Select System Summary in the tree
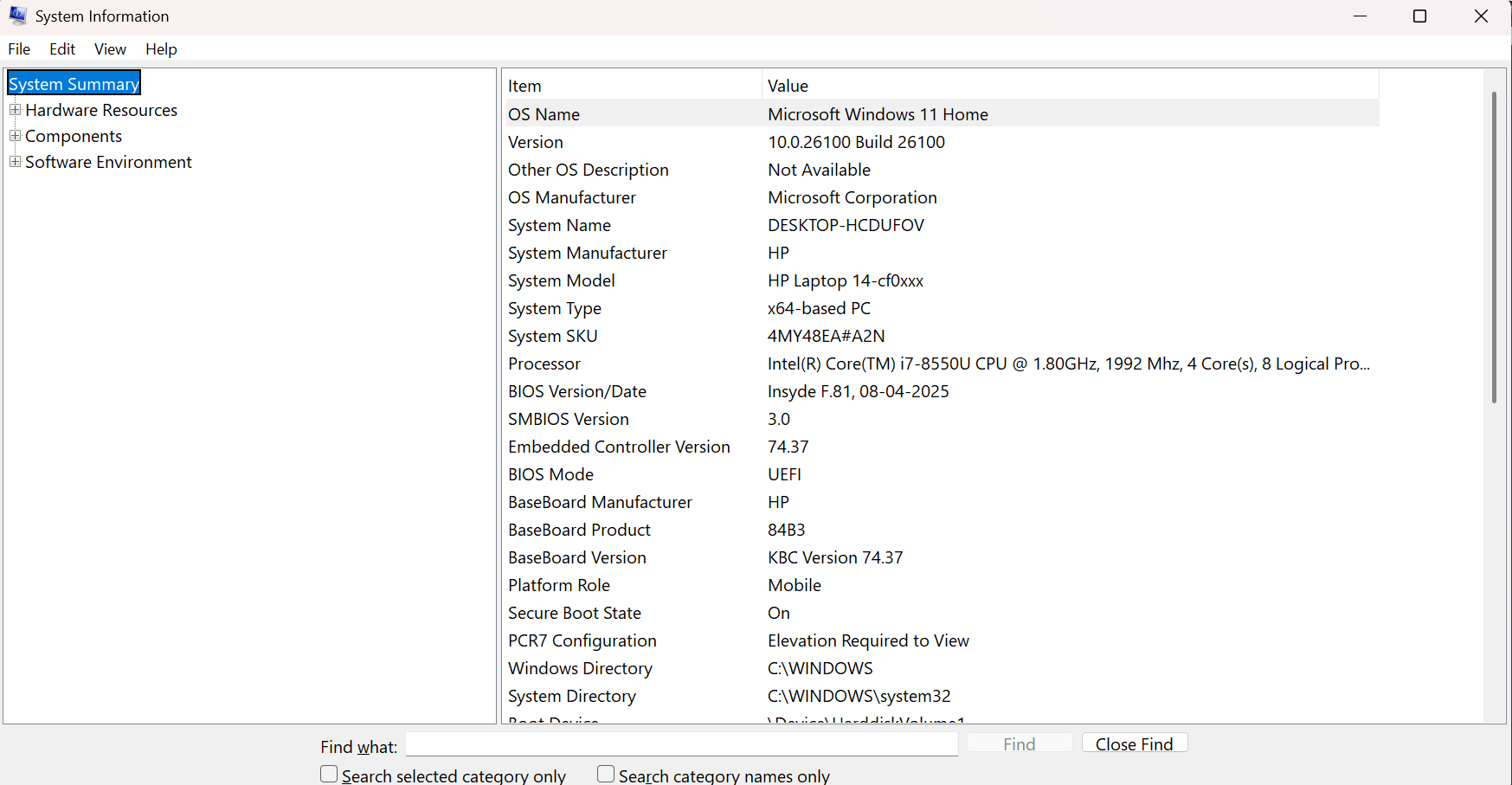This screenshot has width=1512, height=785. [x=74, y=84]
